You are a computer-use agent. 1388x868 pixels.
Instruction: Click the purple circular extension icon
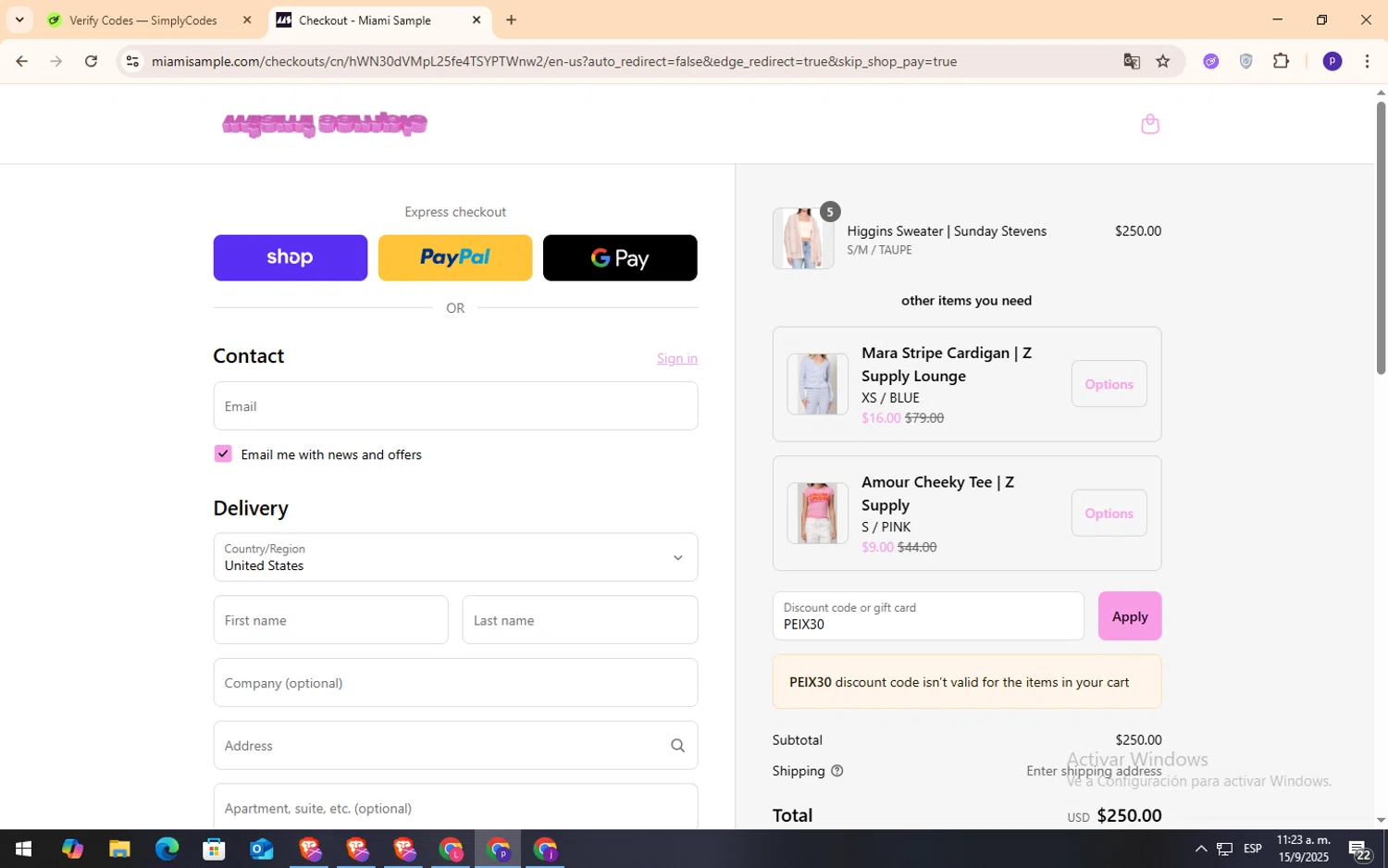click(1210, 61)
